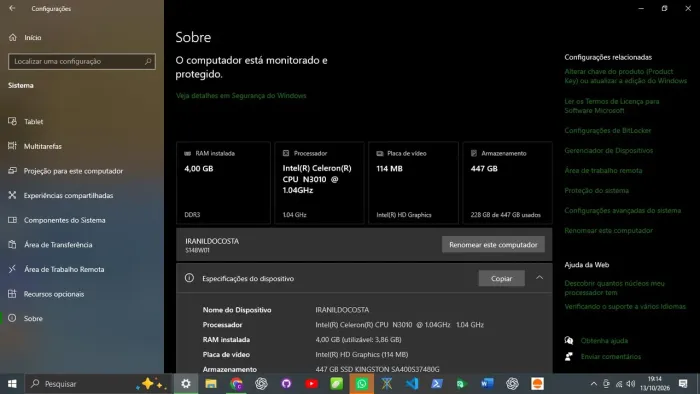Open Microsoft Word from the taskbar
The width and height of the screenshot is (700, 394).
click(x=487, y=384)
